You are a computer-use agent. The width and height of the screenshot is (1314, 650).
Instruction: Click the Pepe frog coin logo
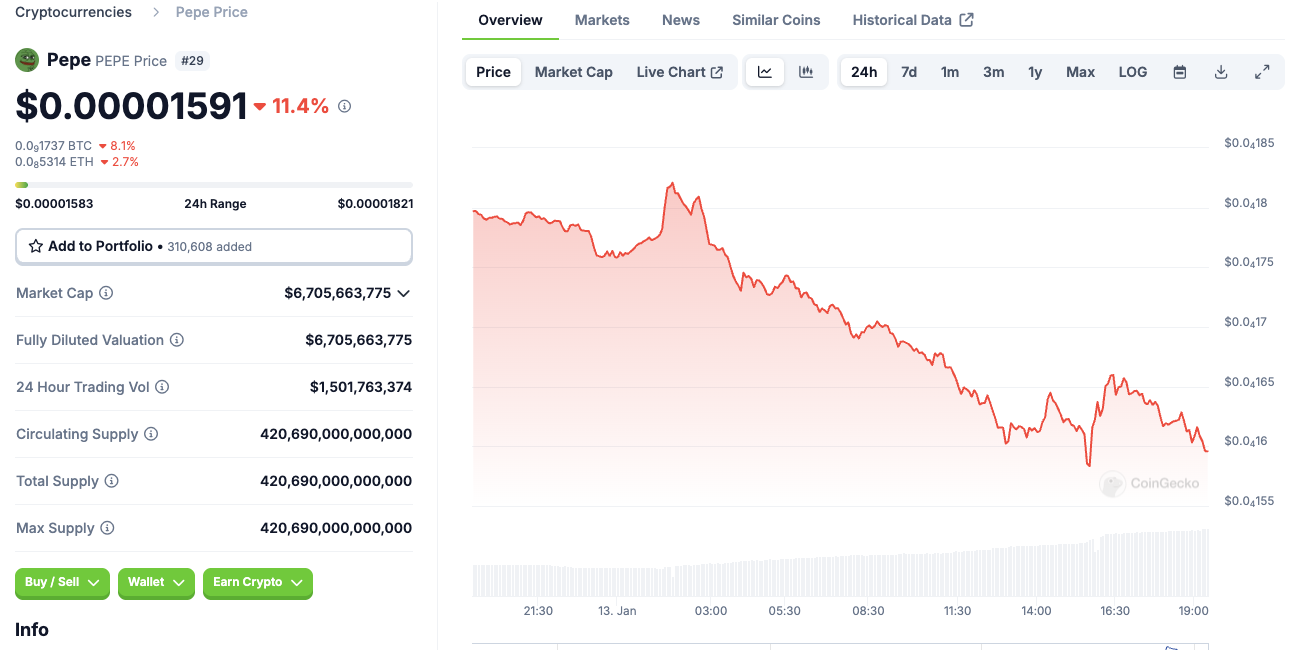coord(27,60)
